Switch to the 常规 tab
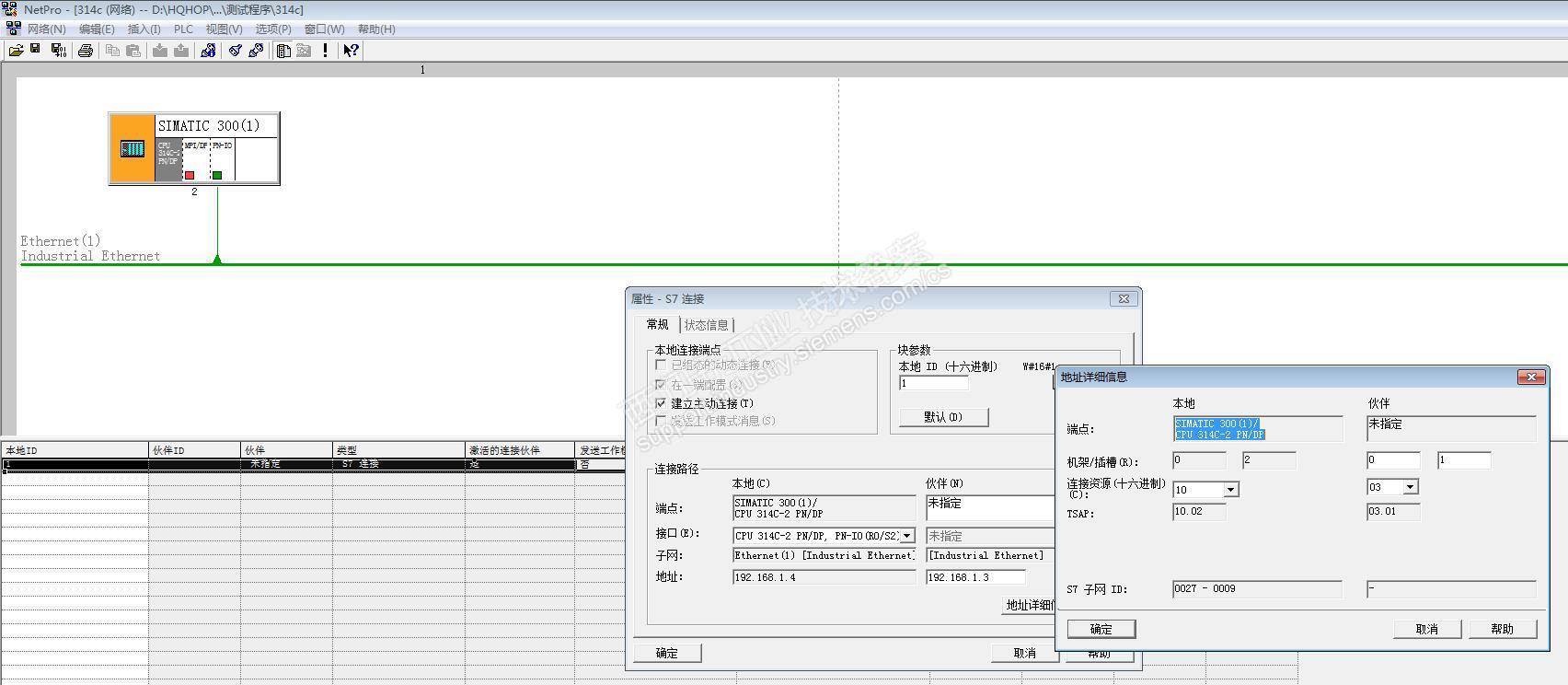 coord(657,324)
